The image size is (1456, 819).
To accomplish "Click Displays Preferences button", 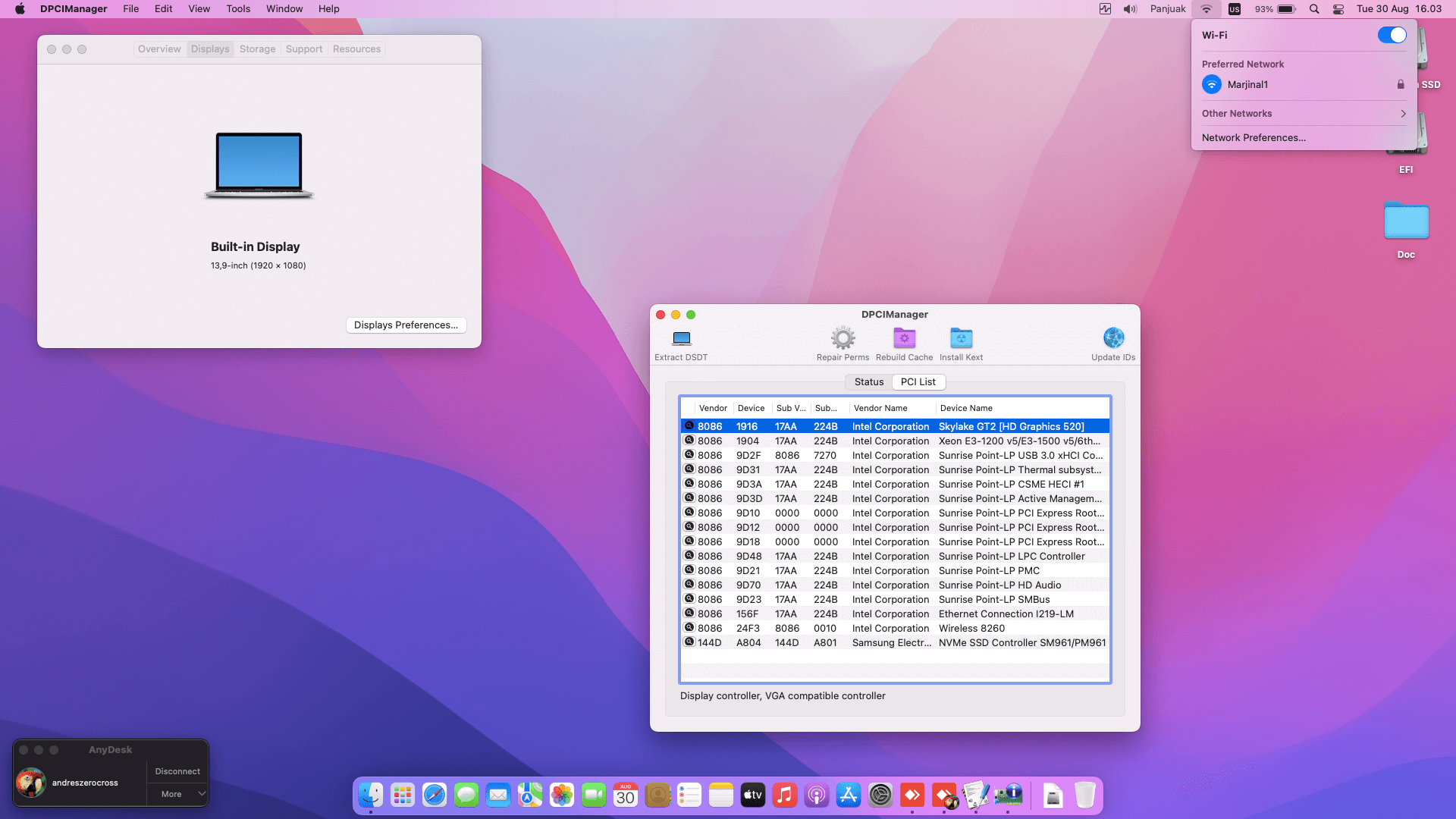I will pos(406,325).
